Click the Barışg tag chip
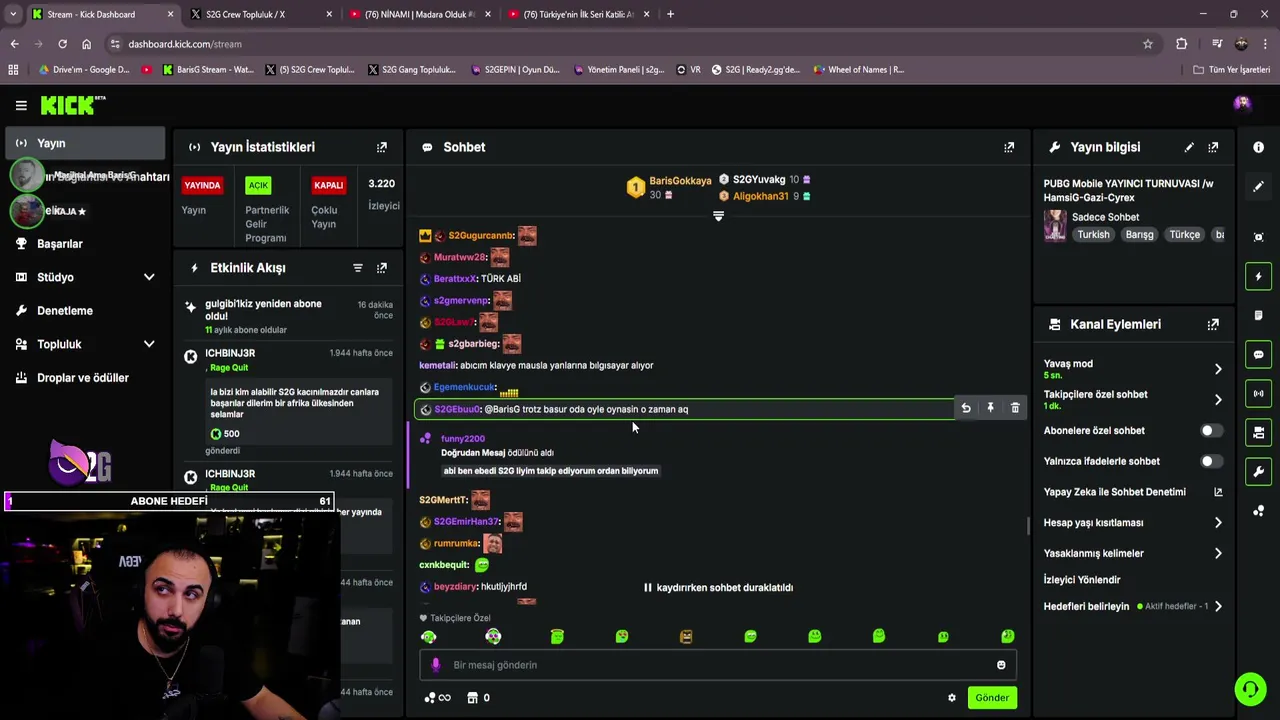The image size is (1280, 720). pyautogui.click(x=1139, y=235)
